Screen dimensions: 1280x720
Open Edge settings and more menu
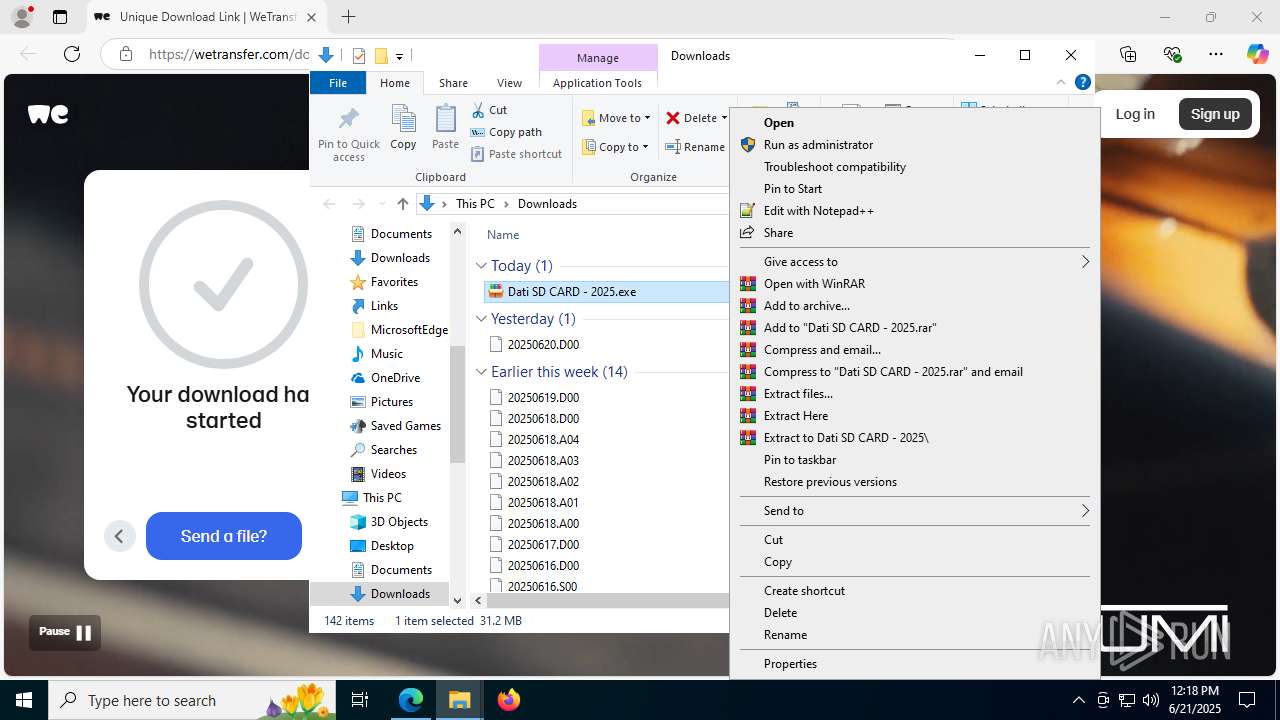[1216, 54]
